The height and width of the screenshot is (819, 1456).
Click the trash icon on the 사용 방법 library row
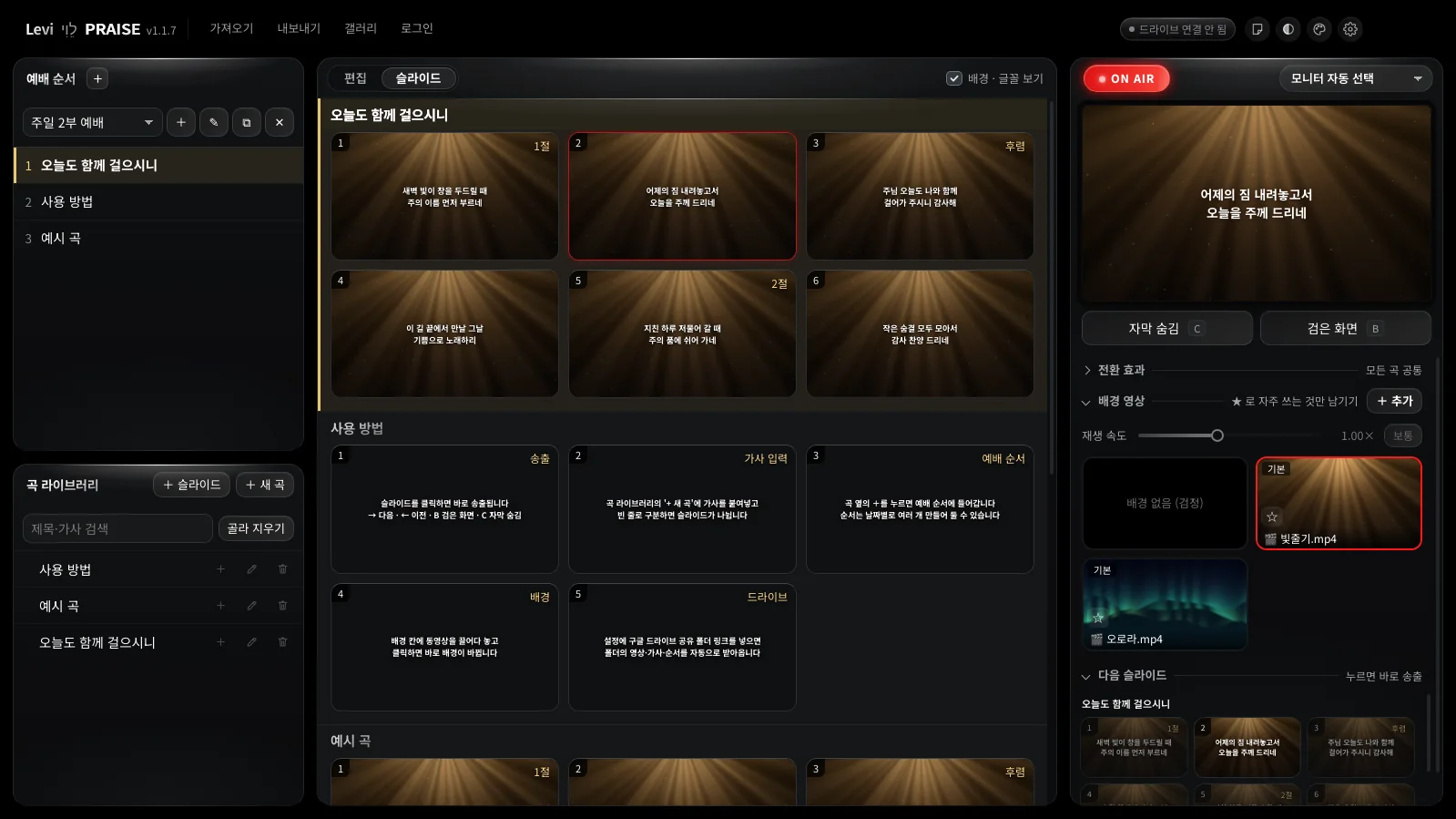point(282,569)
